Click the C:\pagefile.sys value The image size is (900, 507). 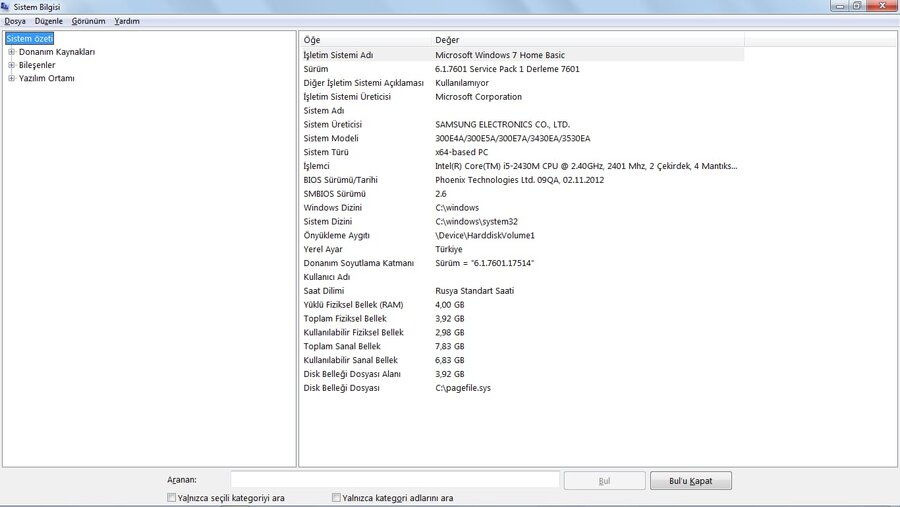463,388
